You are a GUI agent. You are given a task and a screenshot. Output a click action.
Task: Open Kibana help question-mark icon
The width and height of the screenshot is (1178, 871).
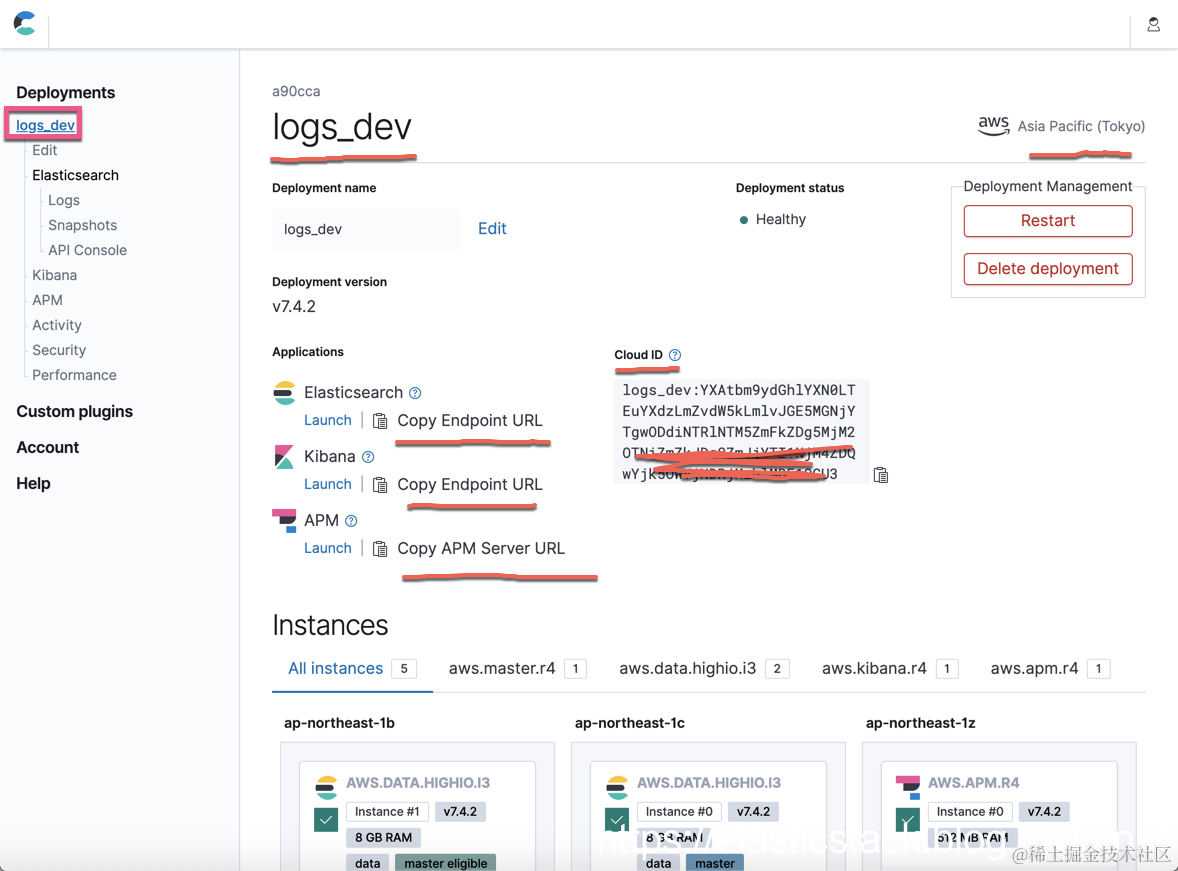point(367,457)
